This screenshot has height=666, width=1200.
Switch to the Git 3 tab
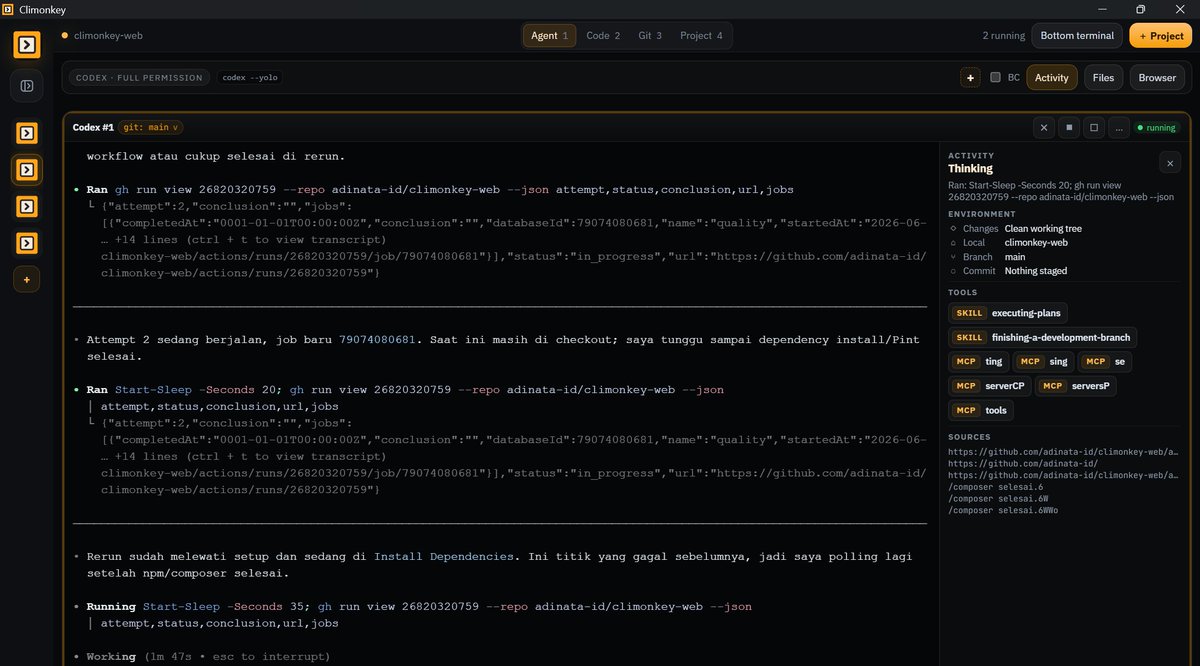point(650,36)
